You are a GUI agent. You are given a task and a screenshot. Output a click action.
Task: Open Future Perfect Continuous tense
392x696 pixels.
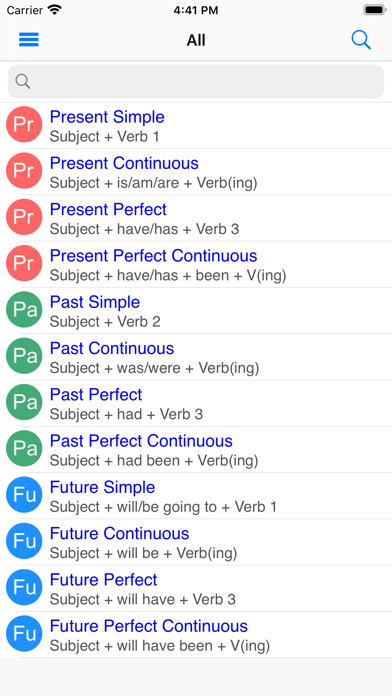click(196, 634)
